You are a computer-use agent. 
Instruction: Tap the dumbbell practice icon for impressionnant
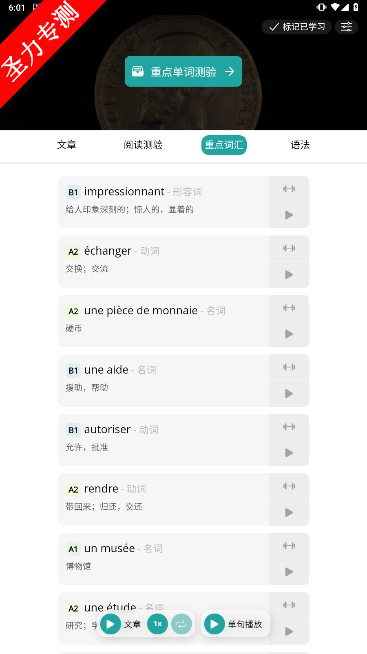(289, 189)
